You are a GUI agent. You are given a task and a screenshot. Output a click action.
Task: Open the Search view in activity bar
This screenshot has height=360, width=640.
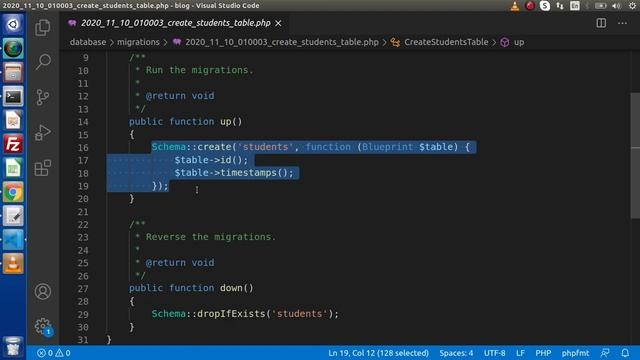click(42, 62)
